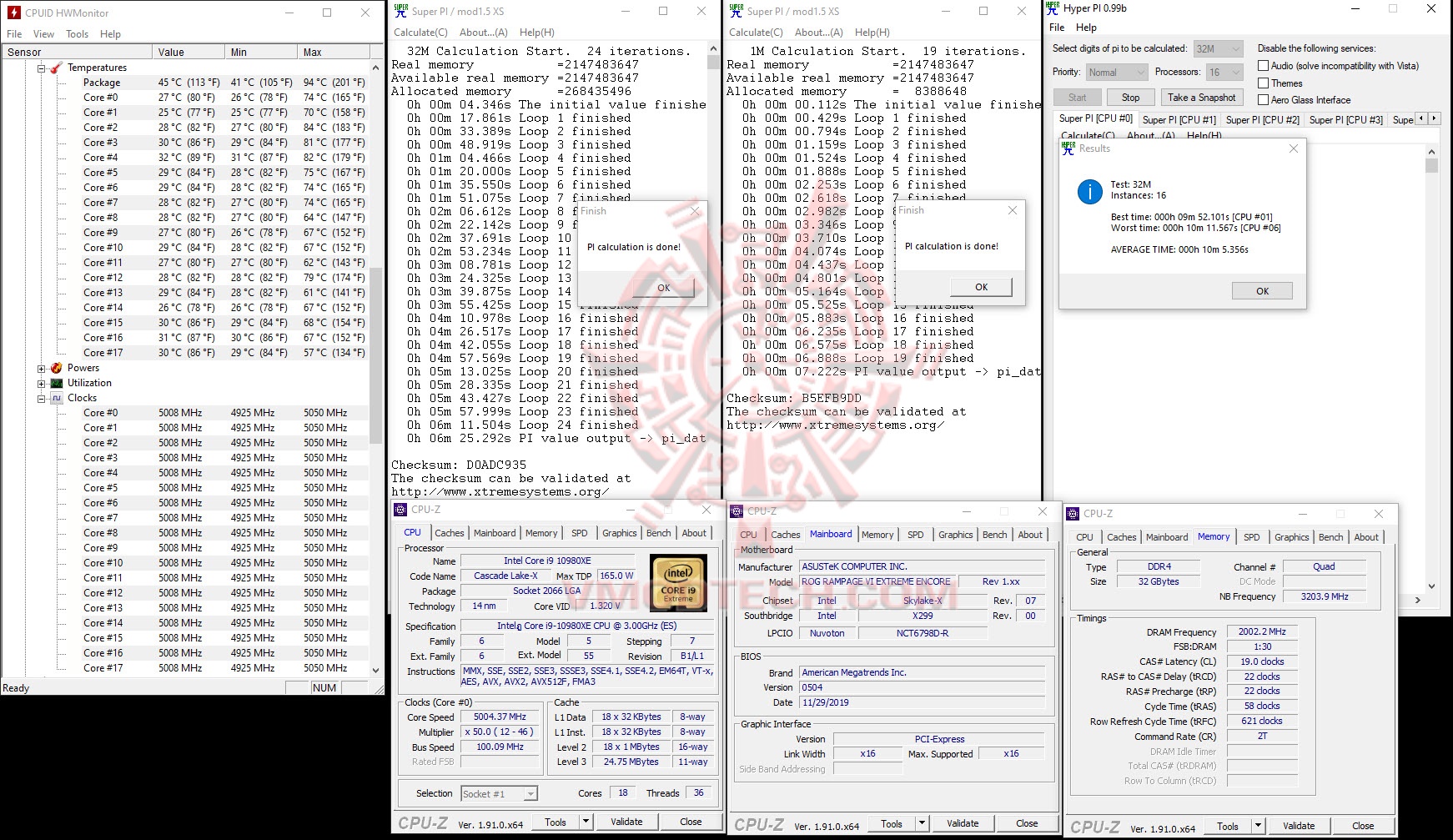Click the Min column header in HWMonitor
This screenshot has height=840, width=1453.
pos(260,52)
